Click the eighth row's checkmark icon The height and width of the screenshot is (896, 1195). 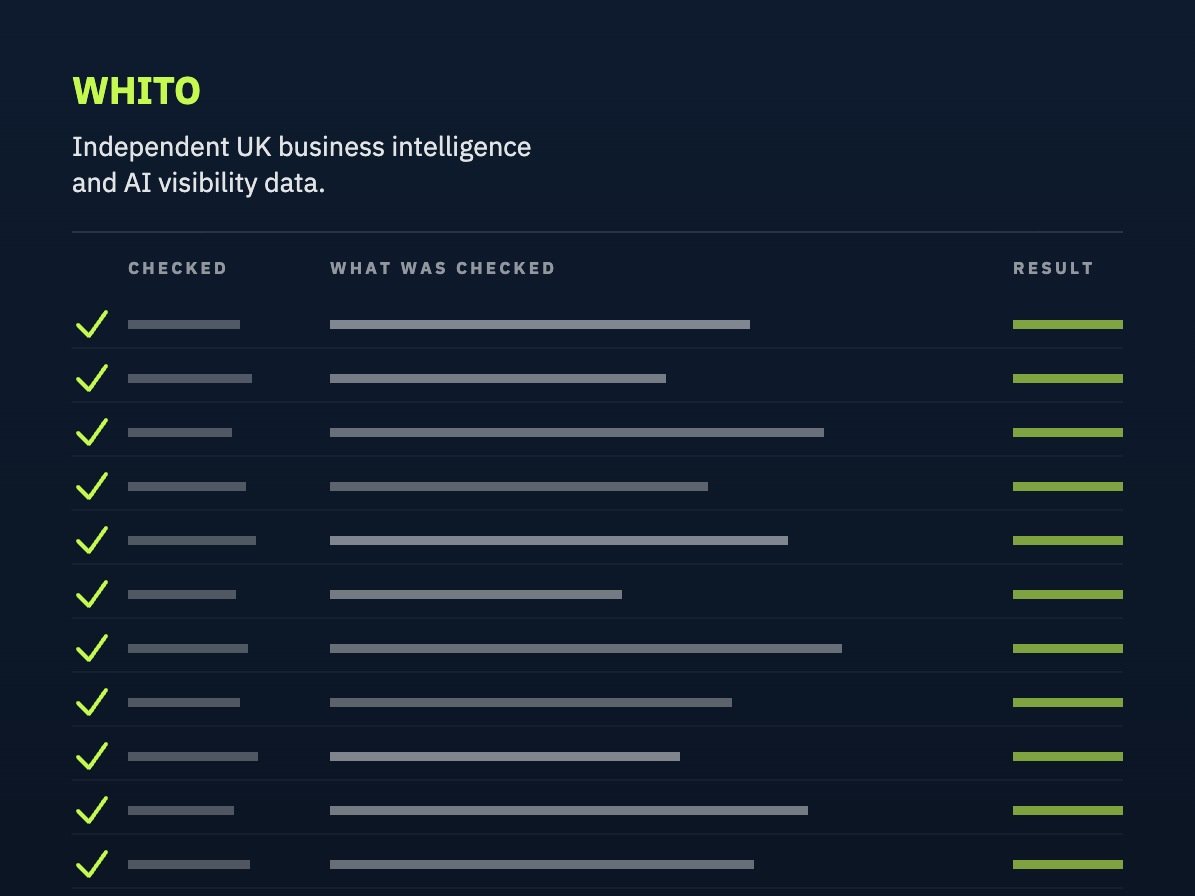pos(92,702)
